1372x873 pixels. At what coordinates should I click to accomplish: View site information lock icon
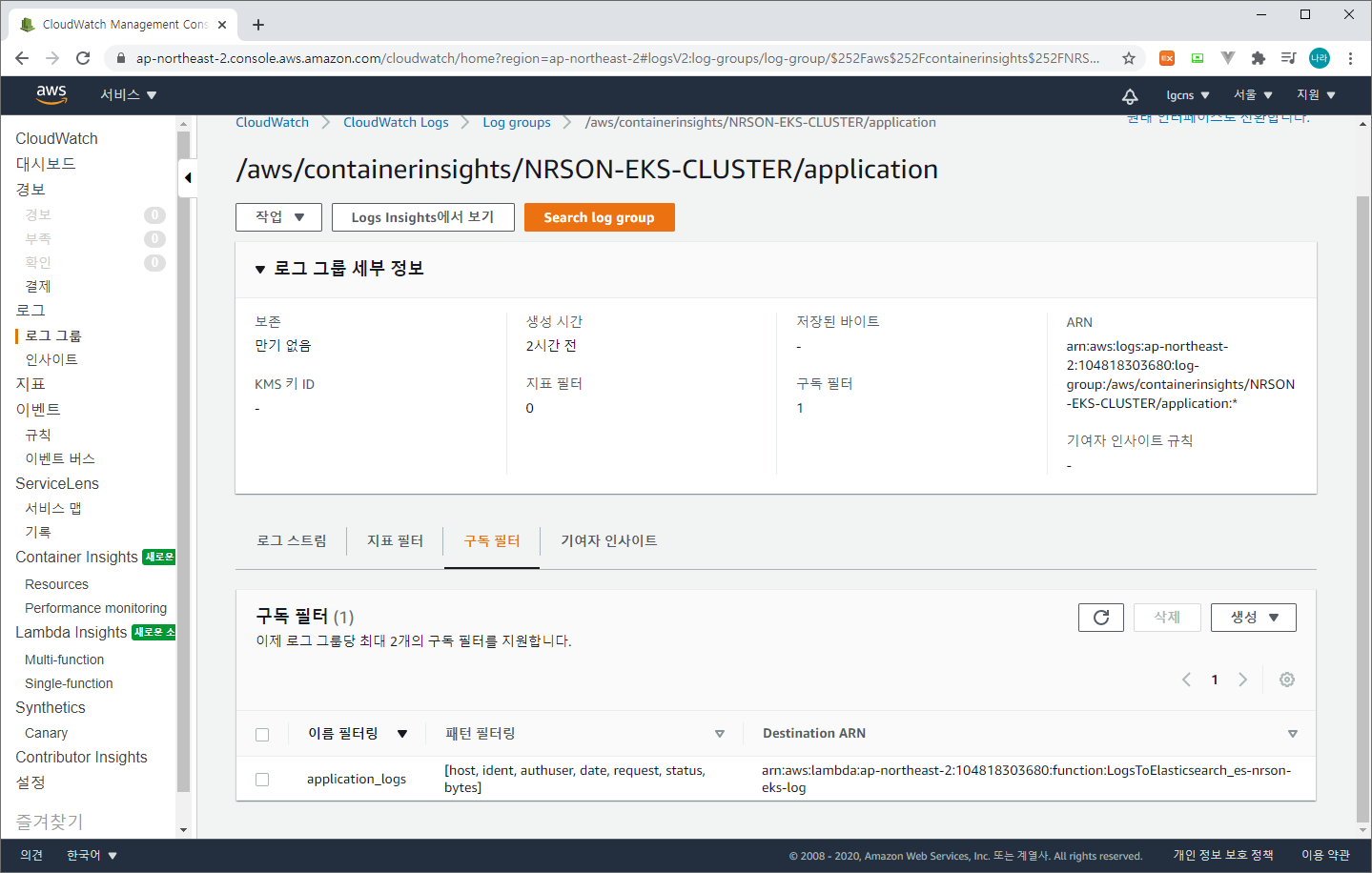click(x=120, y=58)
